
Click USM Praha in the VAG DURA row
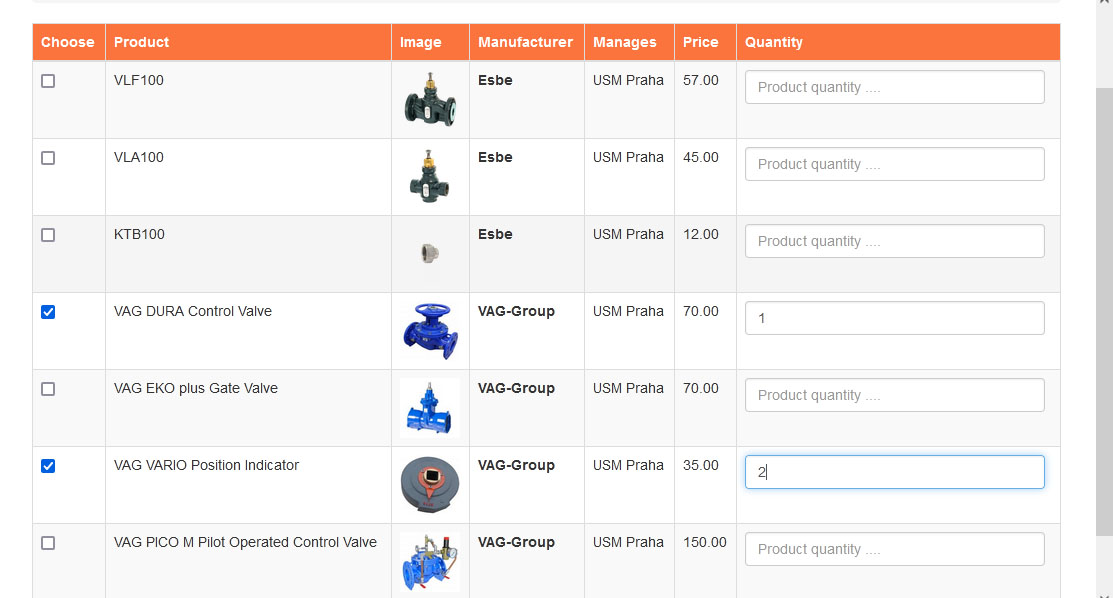[x=628, y=311]
